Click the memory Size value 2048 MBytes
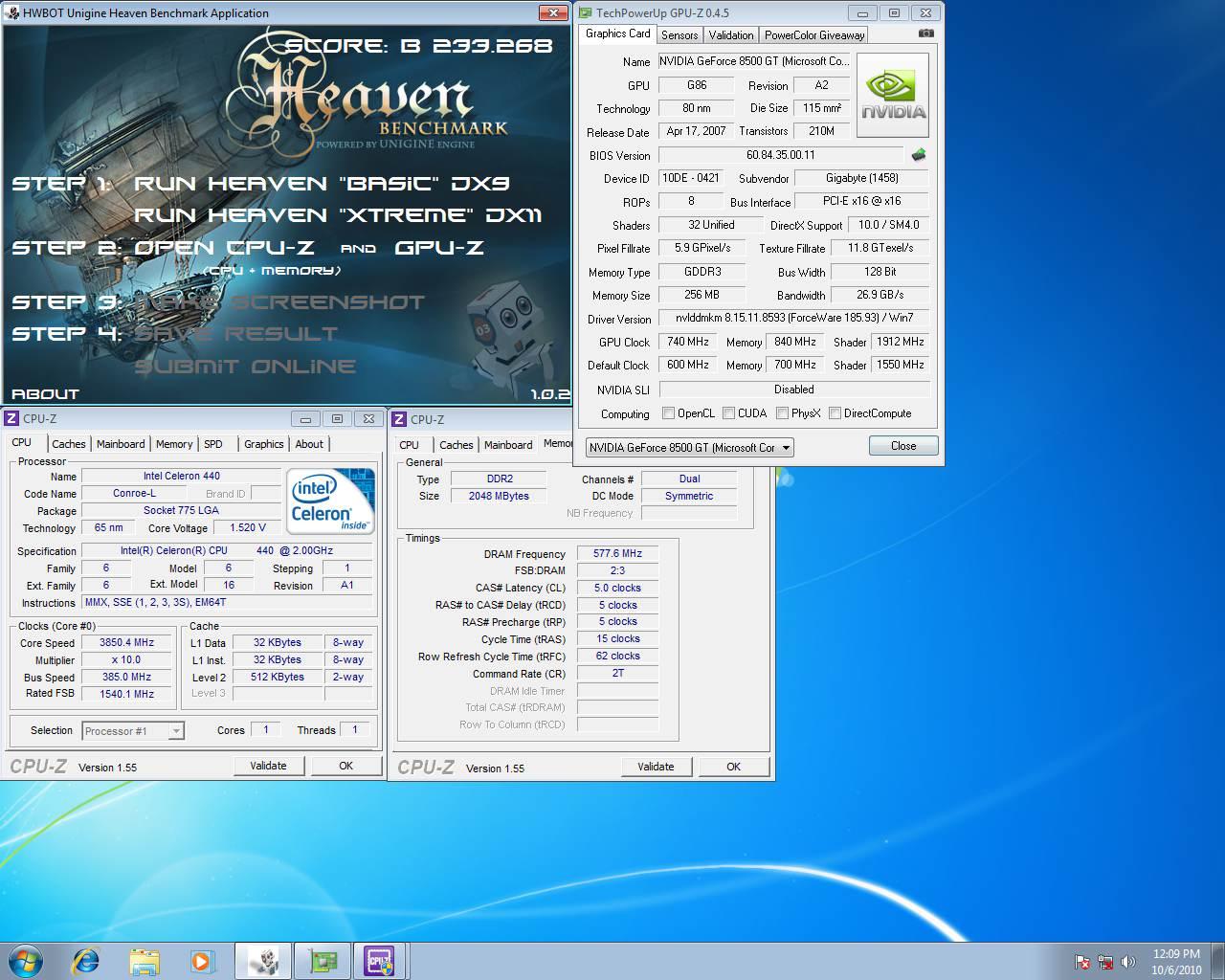This screenshot has height=980, width=1225. coord(499,497)
